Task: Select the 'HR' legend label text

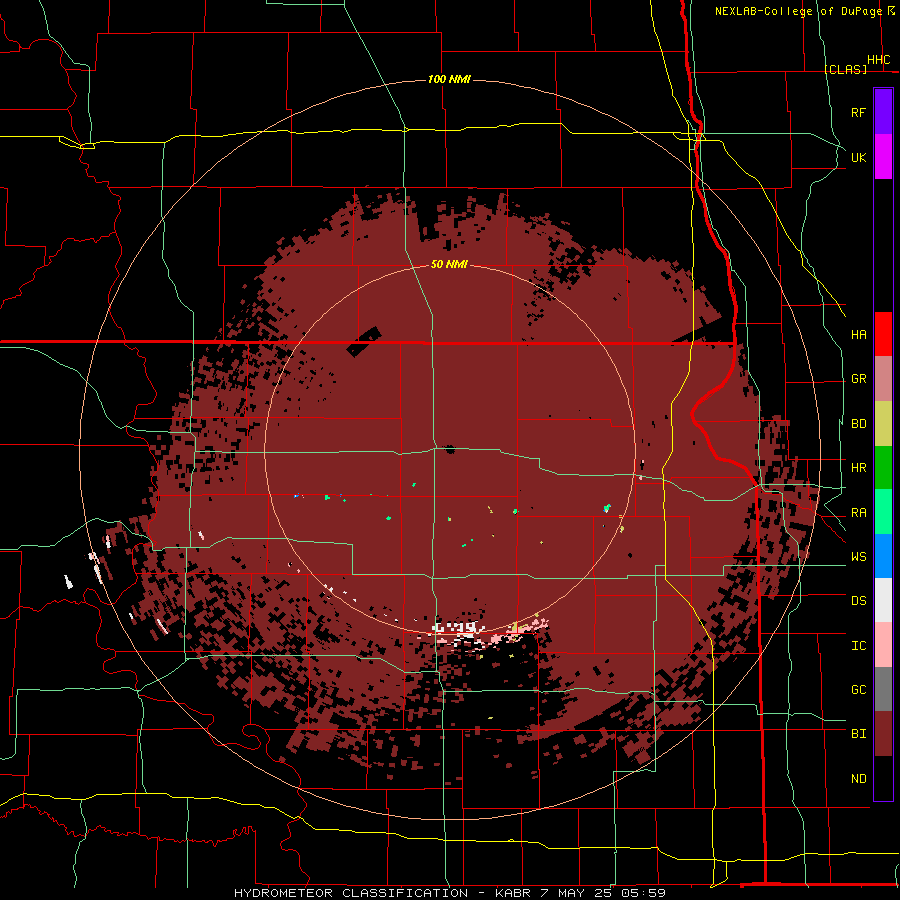Action: (x=859, y=468)
